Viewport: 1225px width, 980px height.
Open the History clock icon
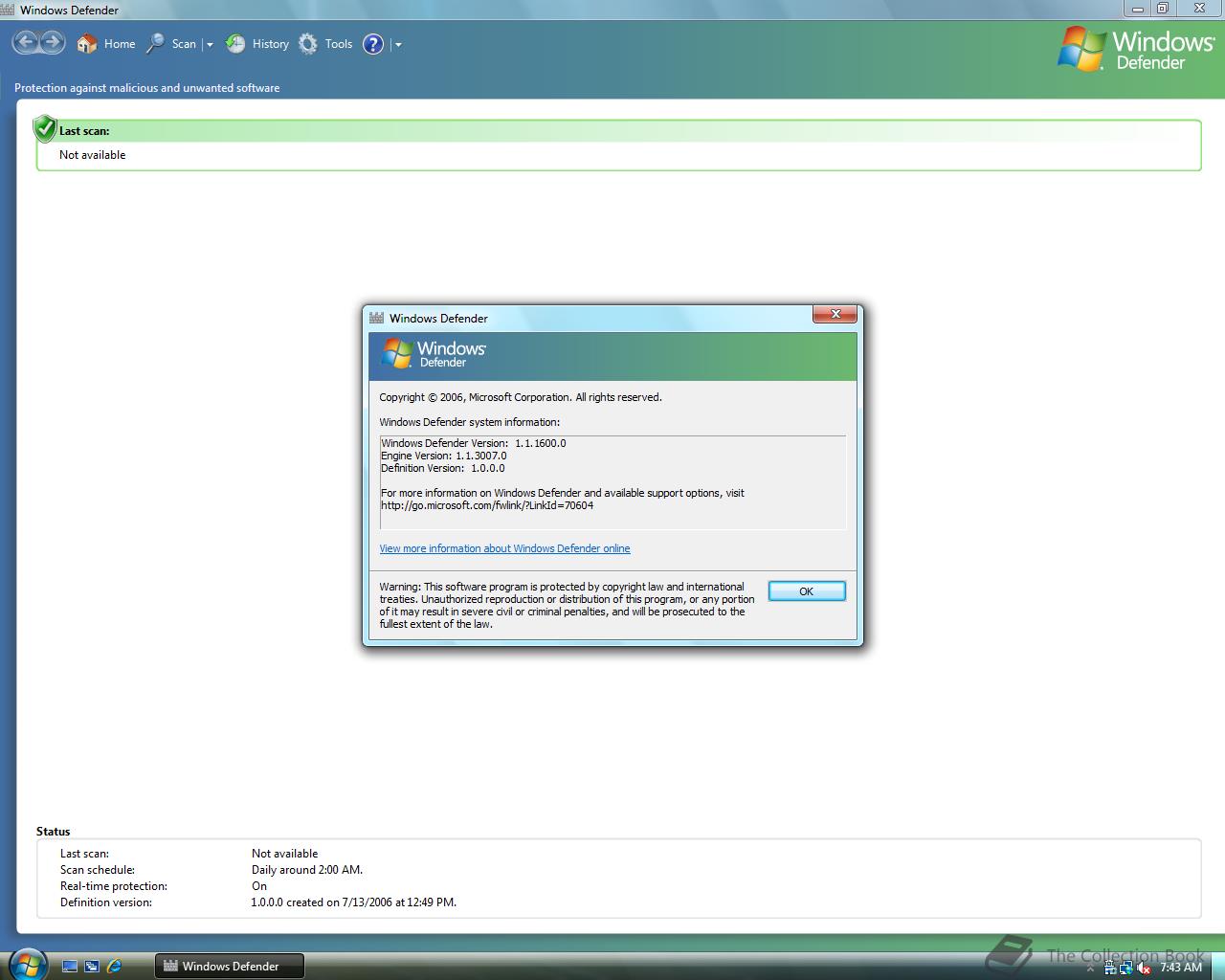(x=235, y=44)
